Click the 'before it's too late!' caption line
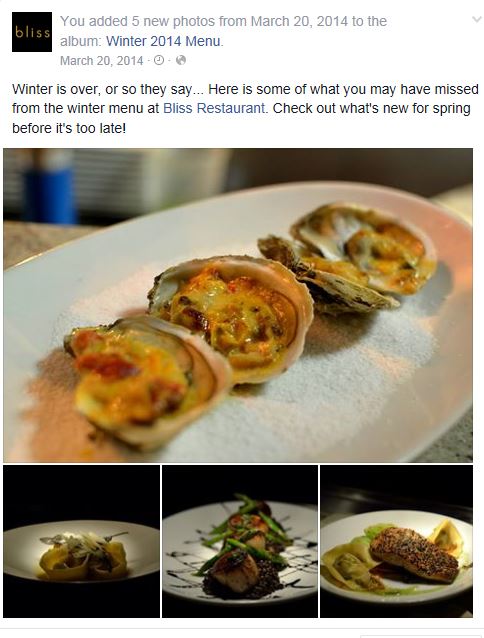This screenshot has height=638, width=484. (69, 128)
